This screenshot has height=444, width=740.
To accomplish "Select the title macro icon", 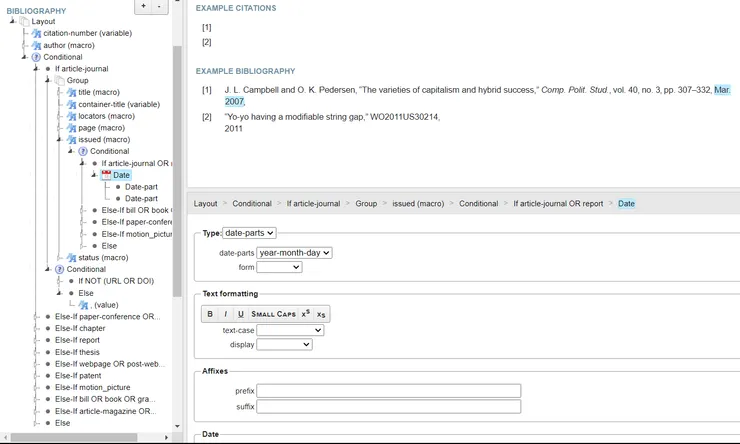I will 71,92.
